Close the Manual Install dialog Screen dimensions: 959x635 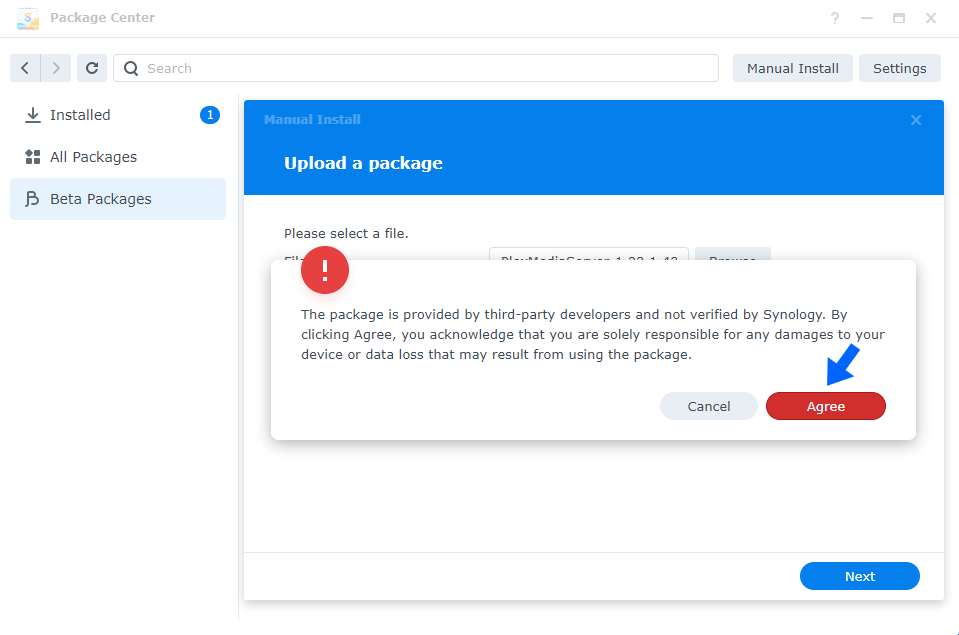[x=916, y=120]
